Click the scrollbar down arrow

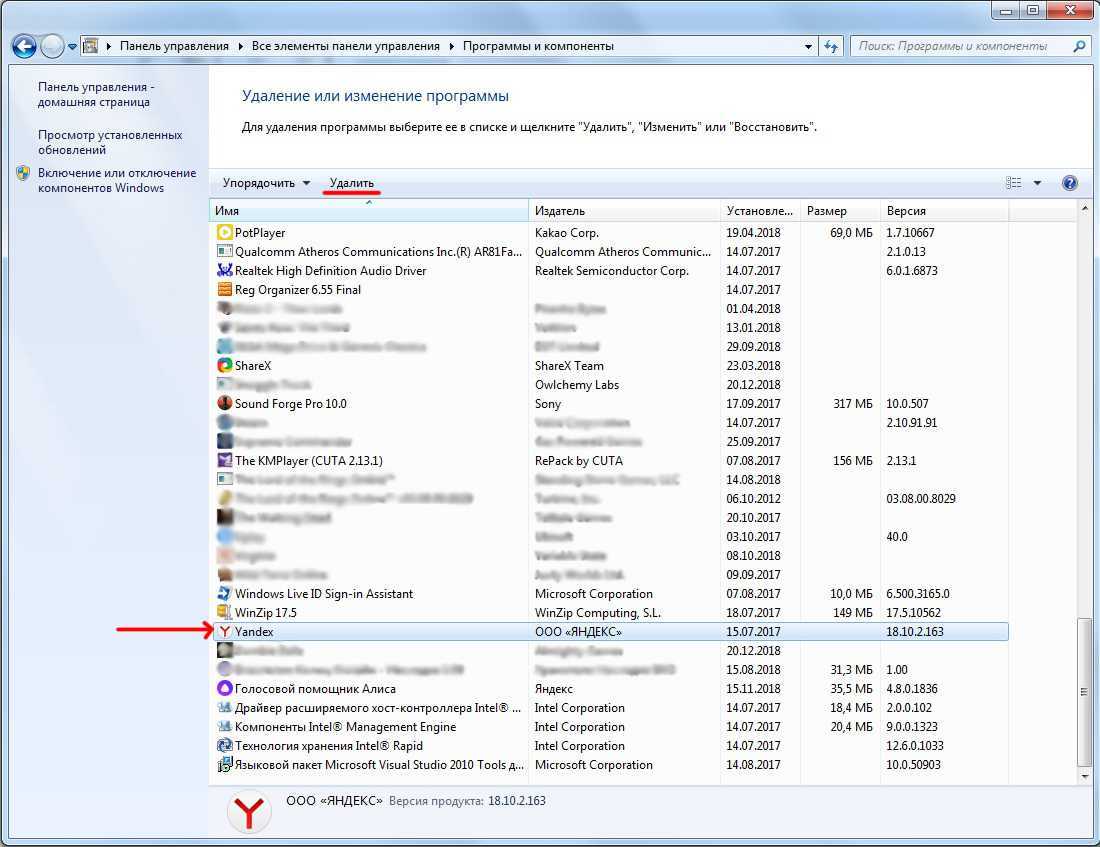coord(1085,777)
